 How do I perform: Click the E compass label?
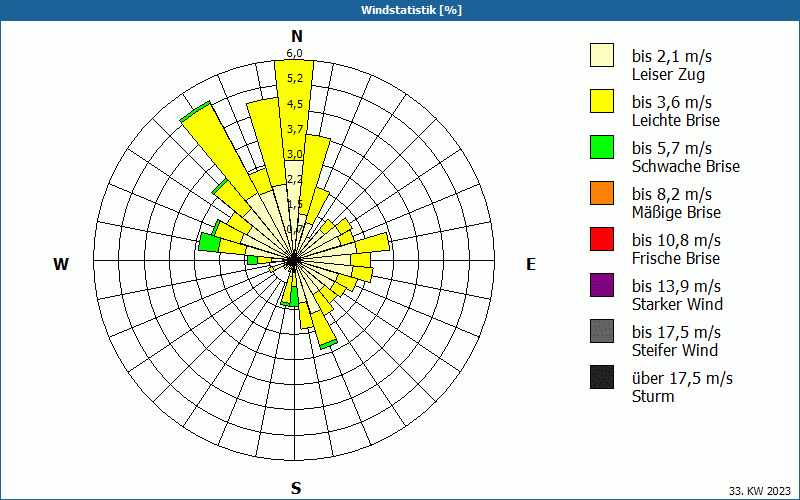531,264
